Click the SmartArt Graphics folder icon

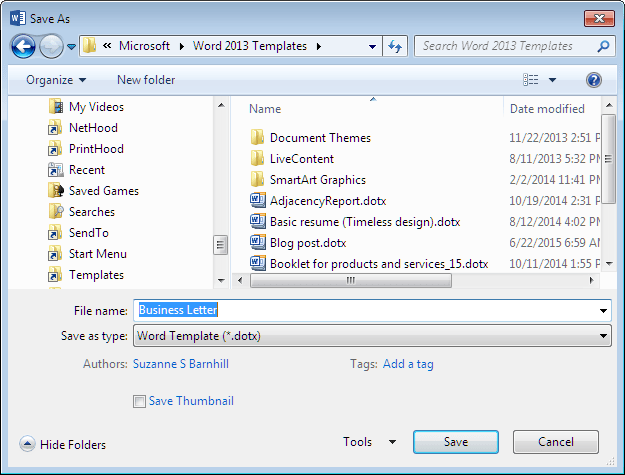(257, 179)
